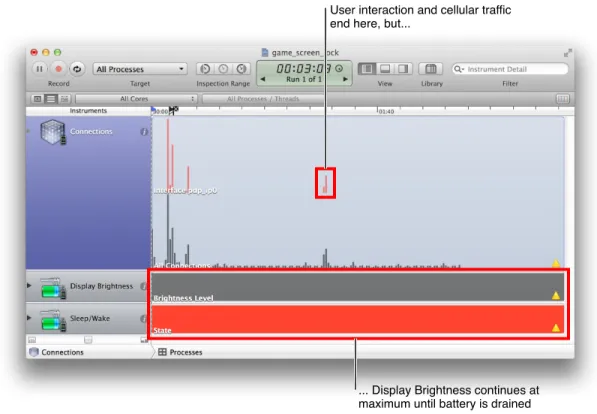
Task: Select the Sleep/Wake battery icon
Action: [x=53, y=320]
